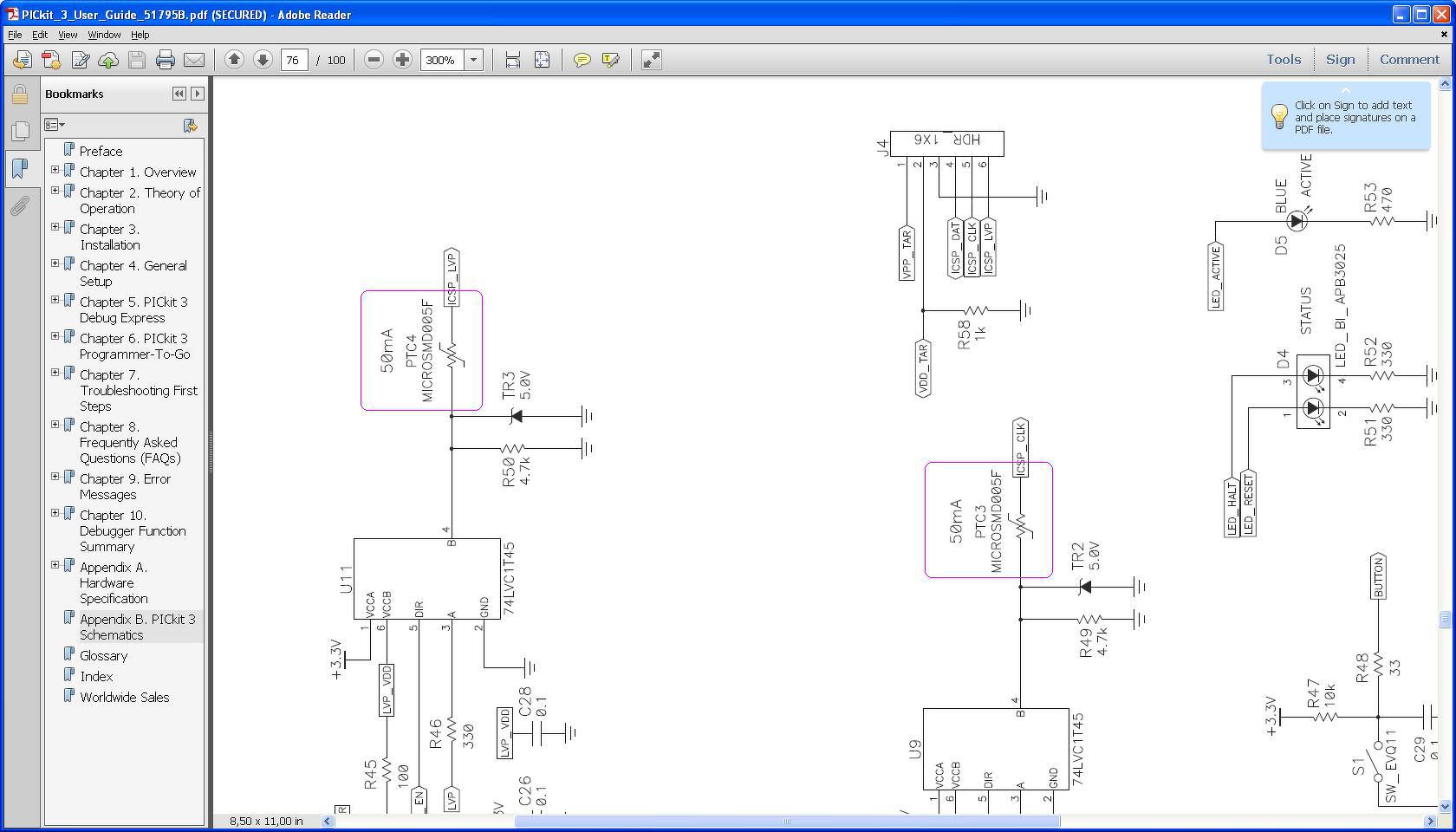Click the expand bookmarks pane arrow
The height and width of the screenshot is (832, 1456).
coord(198,94)
